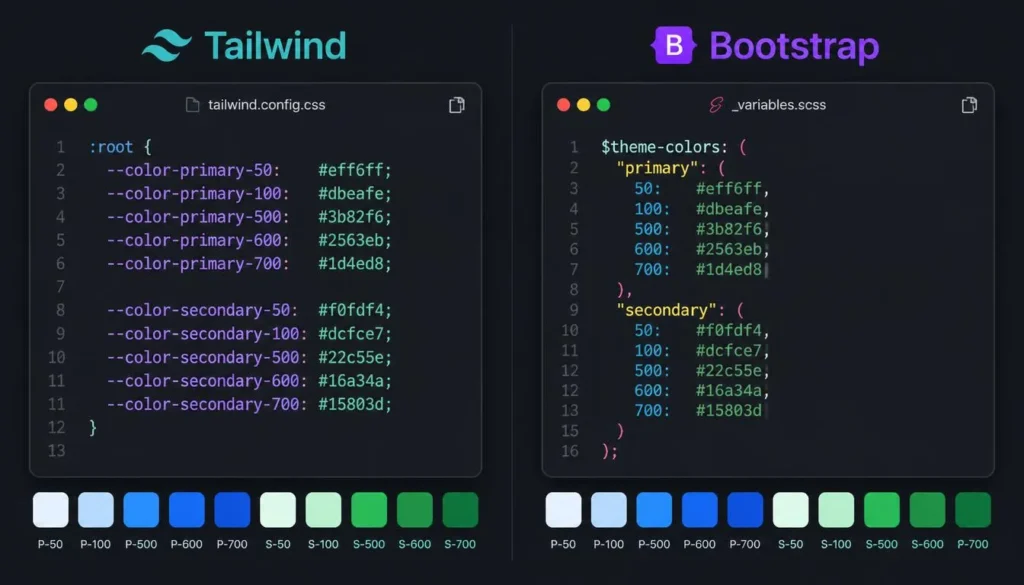
Task: Click '--color-primary-700:' variable name
Action: (198, 264)
